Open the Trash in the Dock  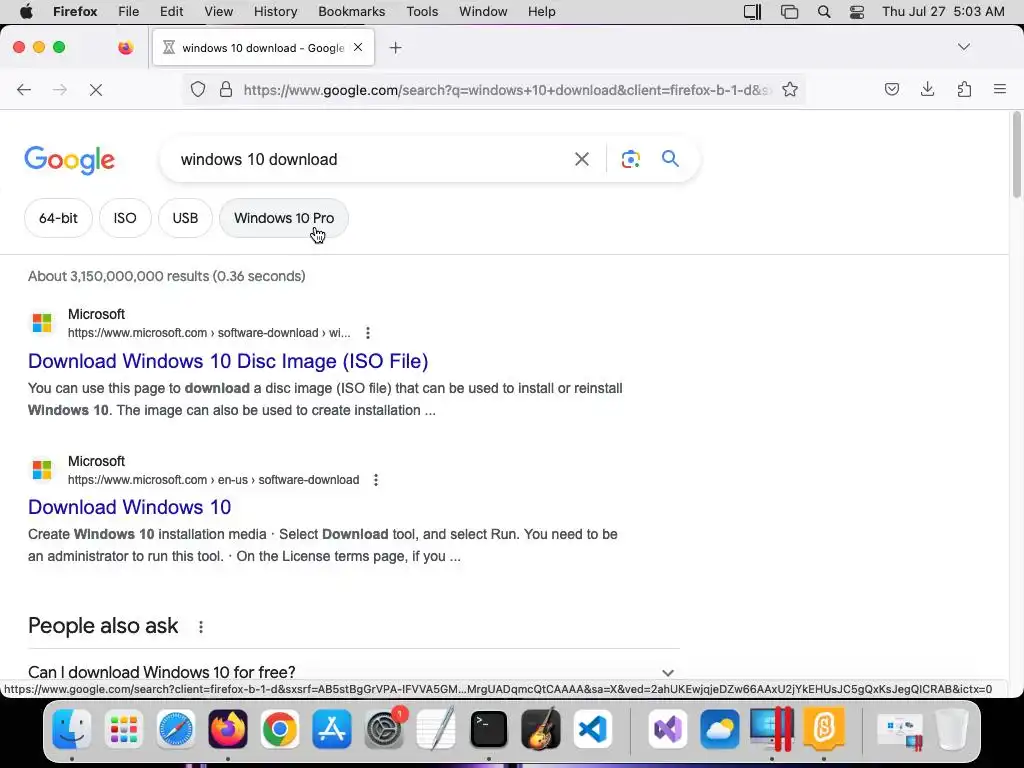click(952, 729)
